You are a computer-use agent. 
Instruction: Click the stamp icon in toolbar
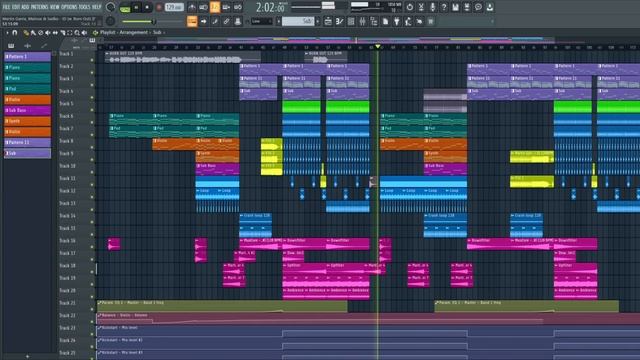[238, 21]
